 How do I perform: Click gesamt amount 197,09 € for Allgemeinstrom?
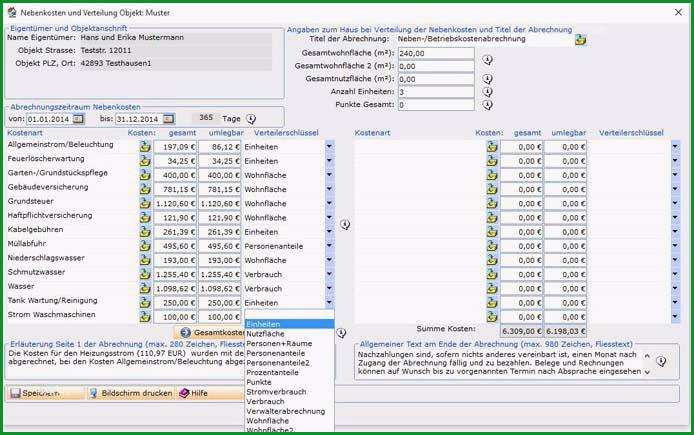click(175, 147)
